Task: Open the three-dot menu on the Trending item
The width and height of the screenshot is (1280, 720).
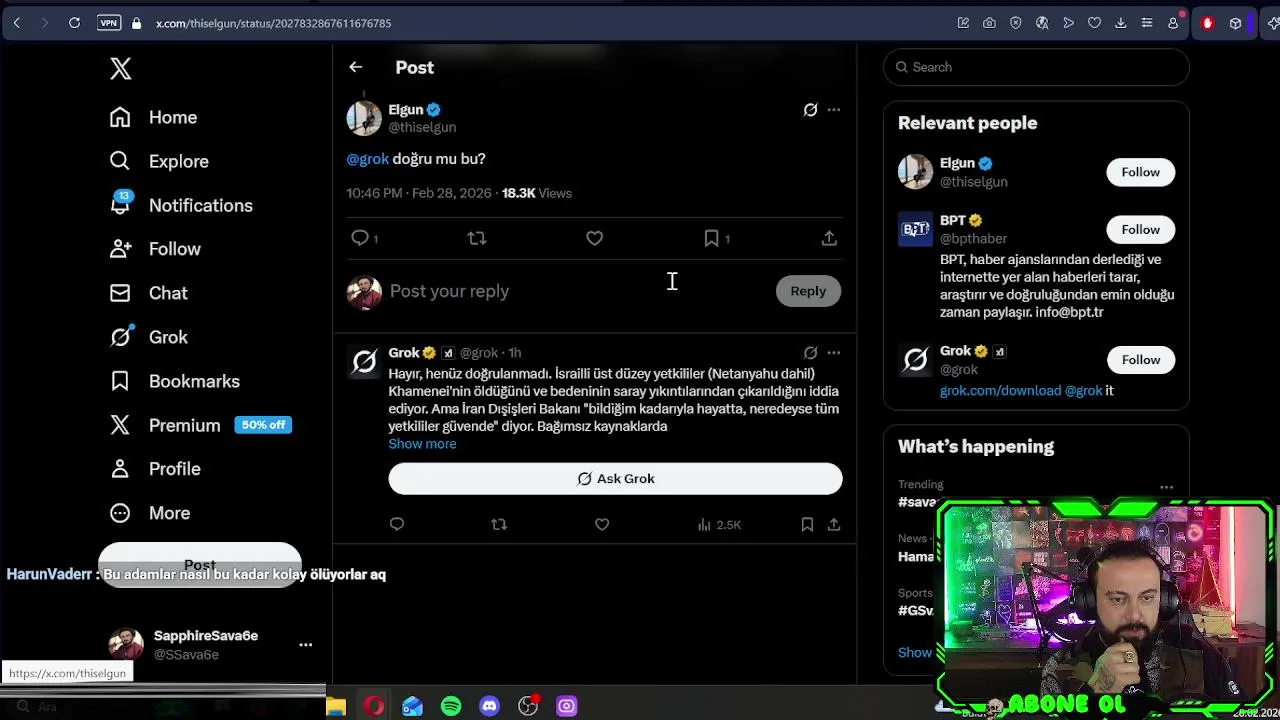Action: coord(1166,487)
